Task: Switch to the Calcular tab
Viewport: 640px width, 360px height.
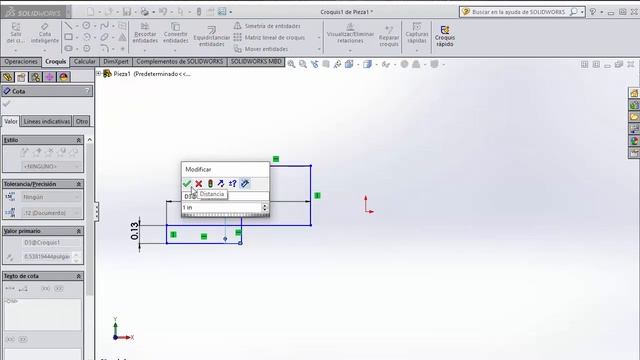Action: pos(84,62)
